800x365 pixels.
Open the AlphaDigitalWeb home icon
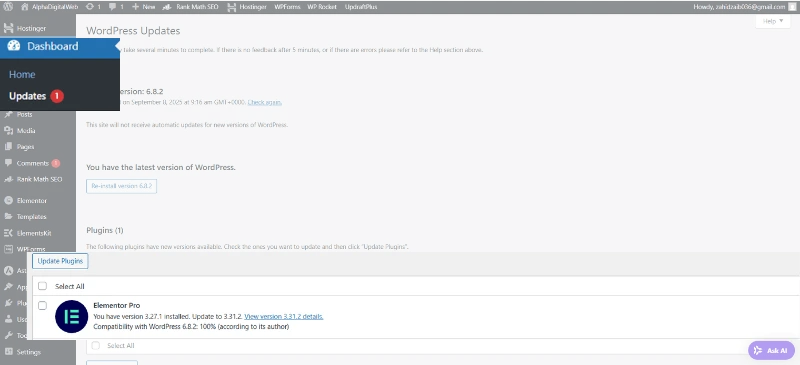pyautogui.click(x=24, y=7)
